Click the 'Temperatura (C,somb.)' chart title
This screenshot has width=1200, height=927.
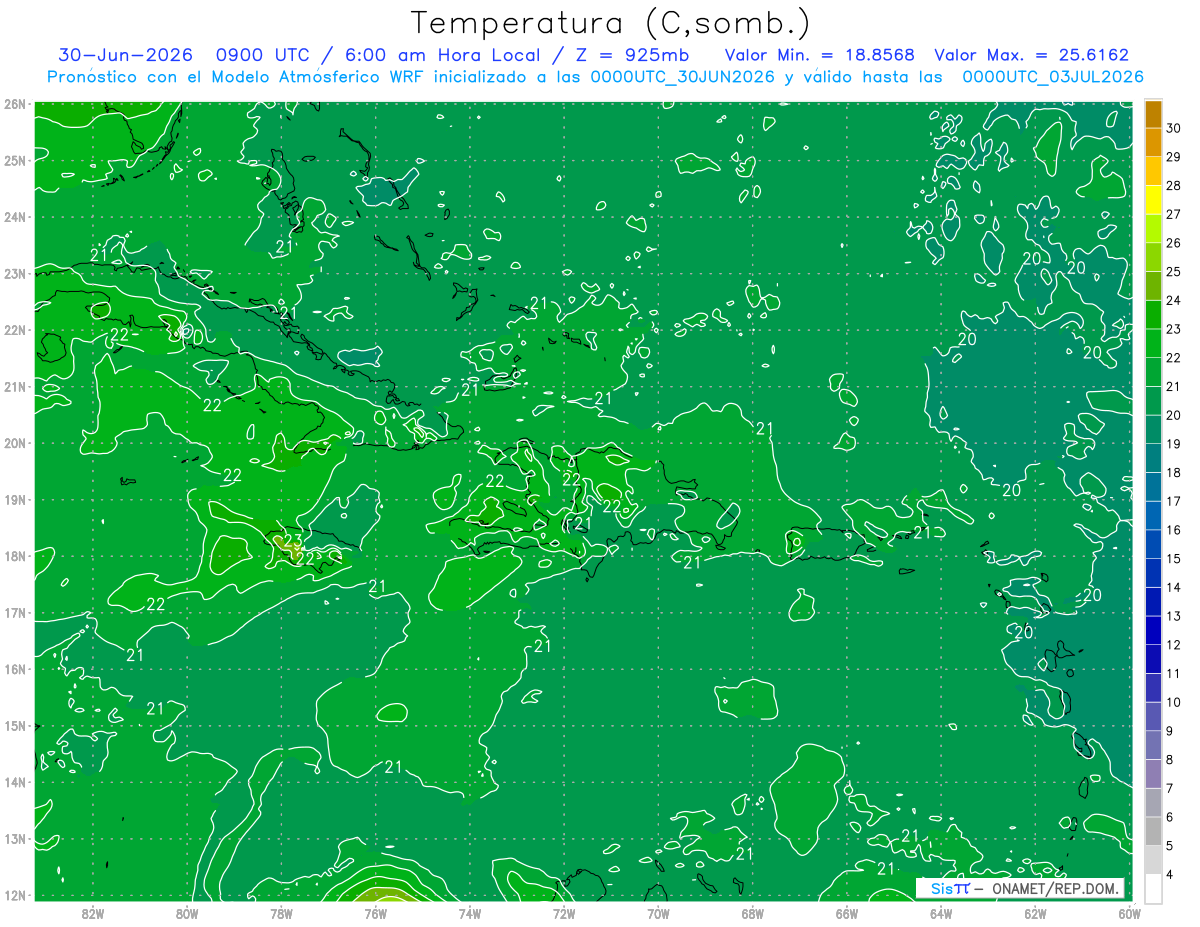(x=611, y=22)
